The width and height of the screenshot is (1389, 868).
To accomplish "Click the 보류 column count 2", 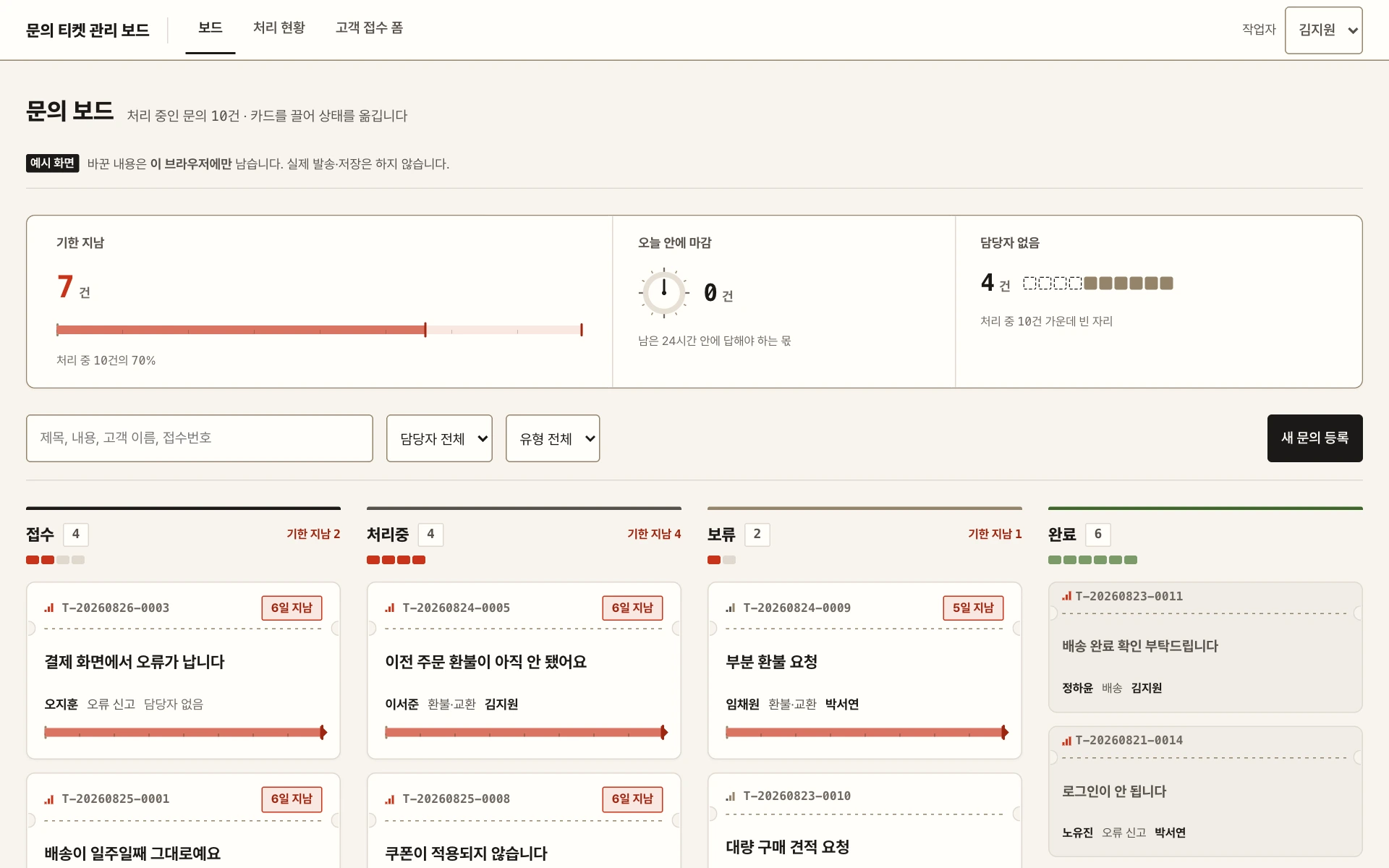I will point(757,535).
